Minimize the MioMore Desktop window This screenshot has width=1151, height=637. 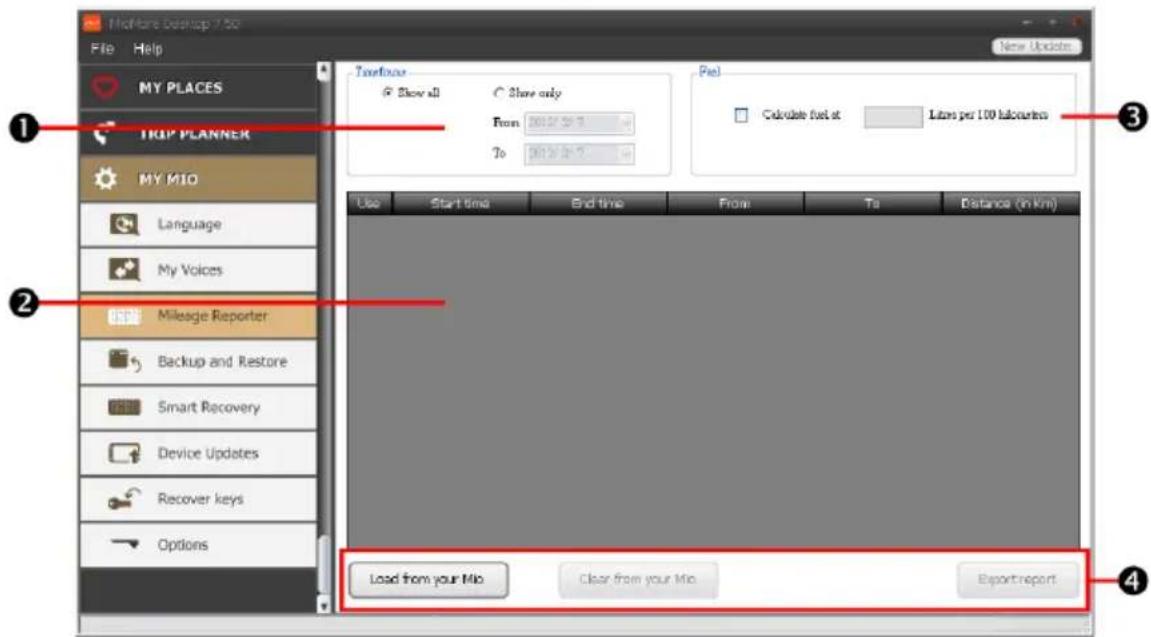click(1028, 23)
